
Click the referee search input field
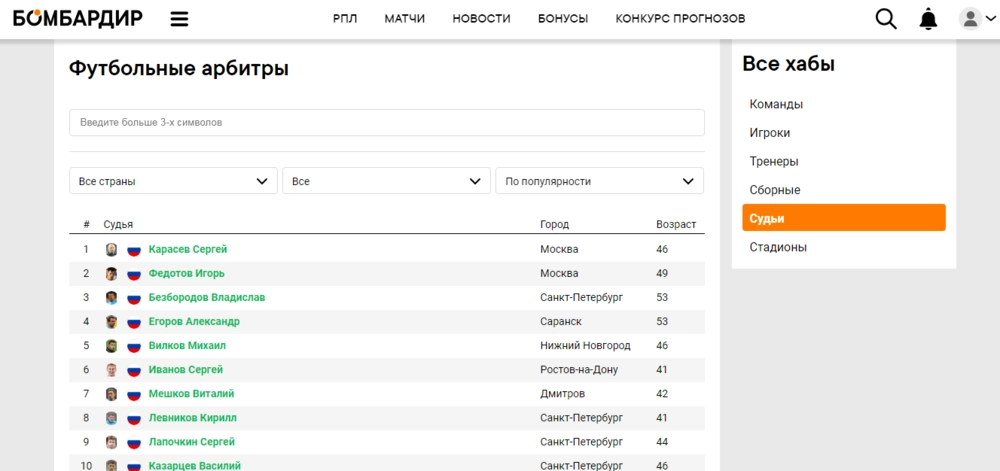click(386, 122)
